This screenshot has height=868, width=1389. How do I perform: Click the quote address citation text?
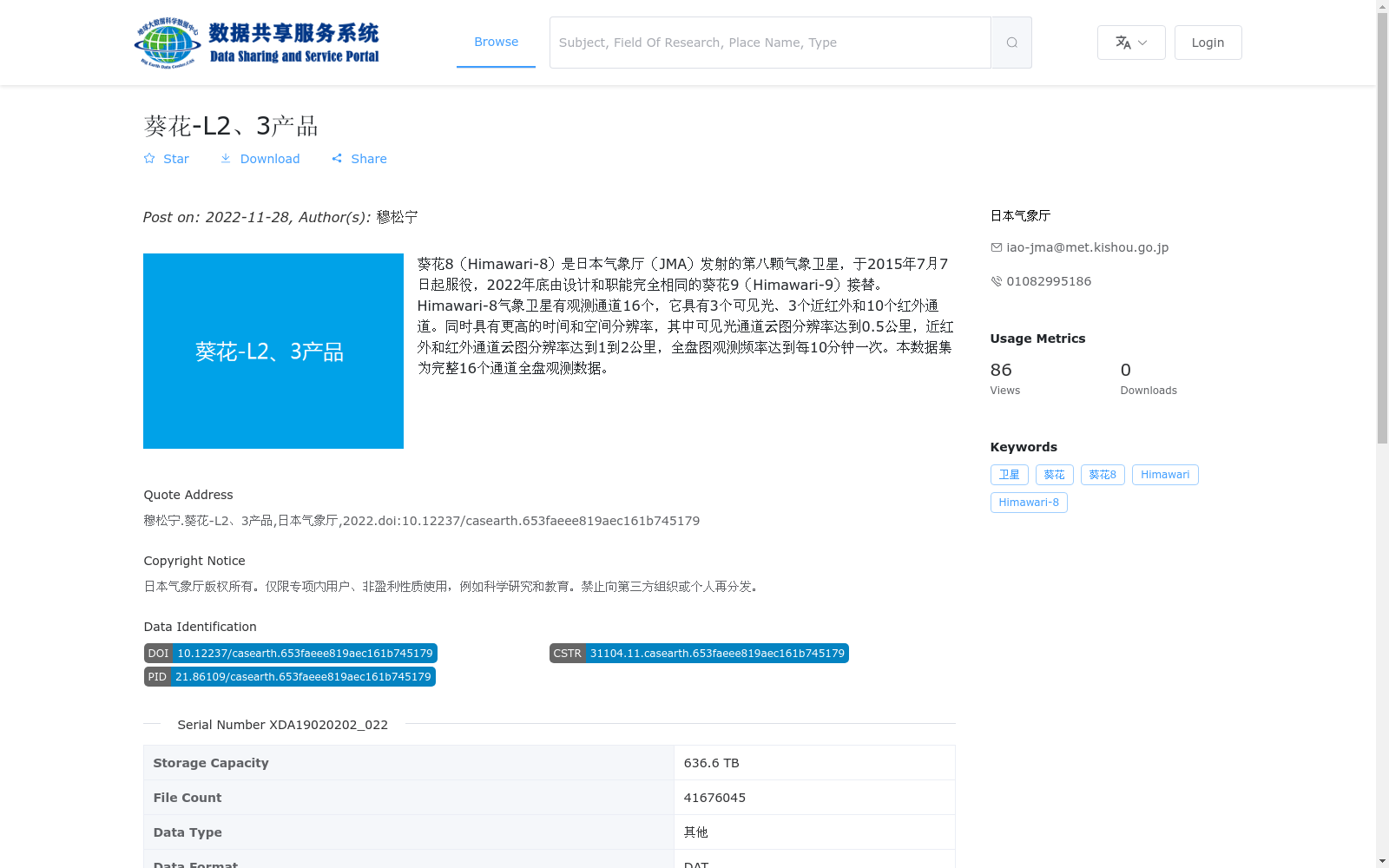[421, 521]
